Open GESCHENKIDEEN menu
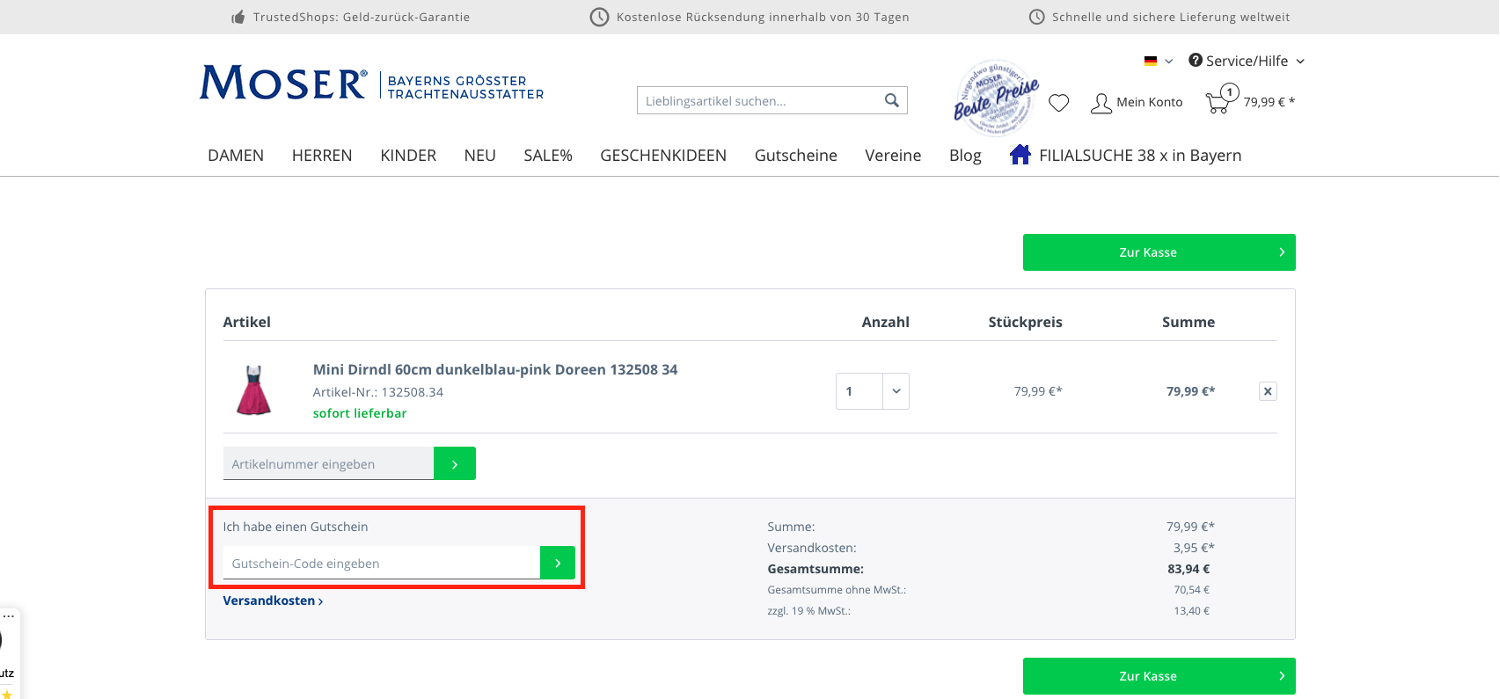The width and height of the screenshot is (1500, 699). click(663, 155)
